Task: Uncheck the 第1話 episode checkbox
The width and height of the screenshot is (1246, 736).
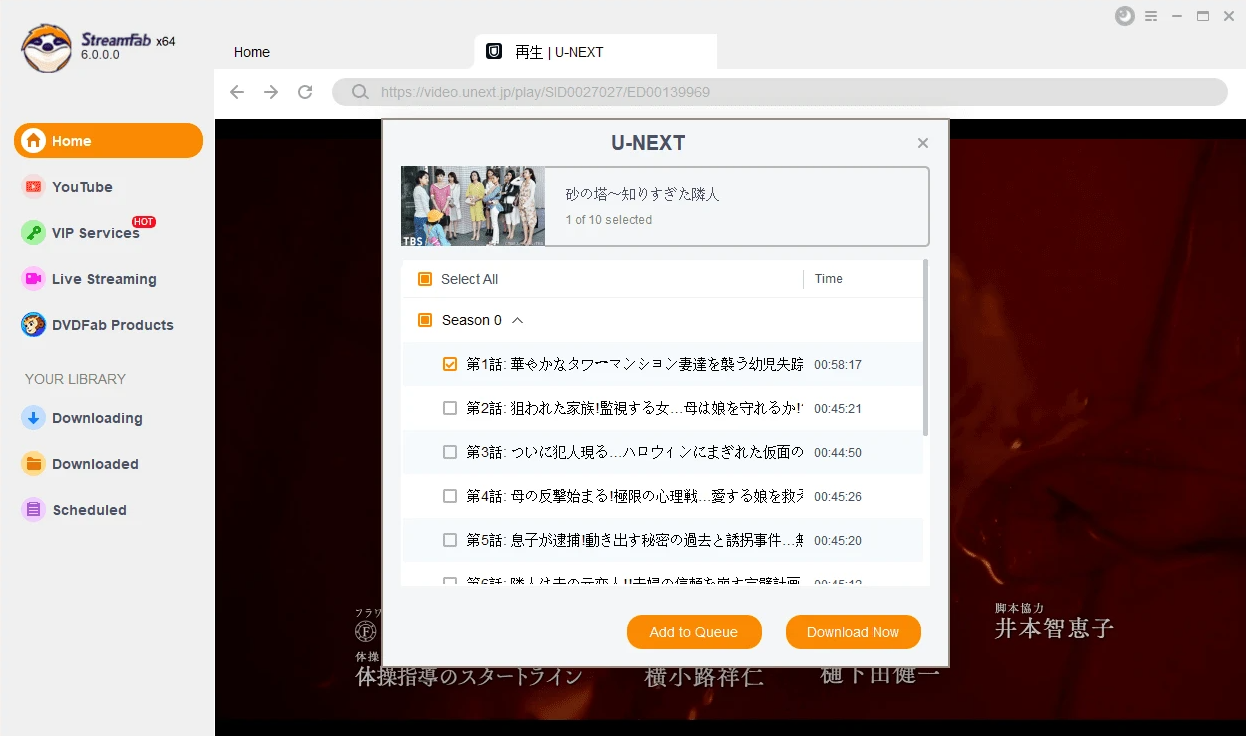Action: [x=450, y=365]
